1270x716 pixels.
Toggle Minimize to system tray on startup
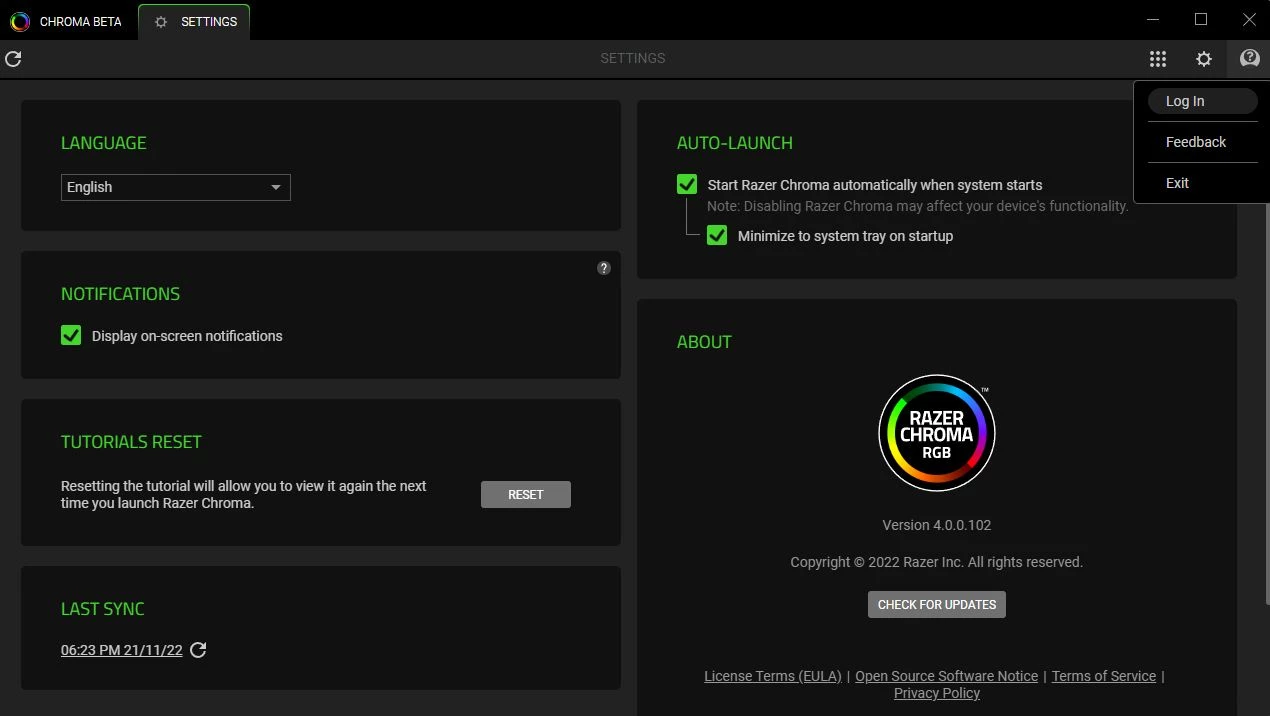[x=717, y=235]
